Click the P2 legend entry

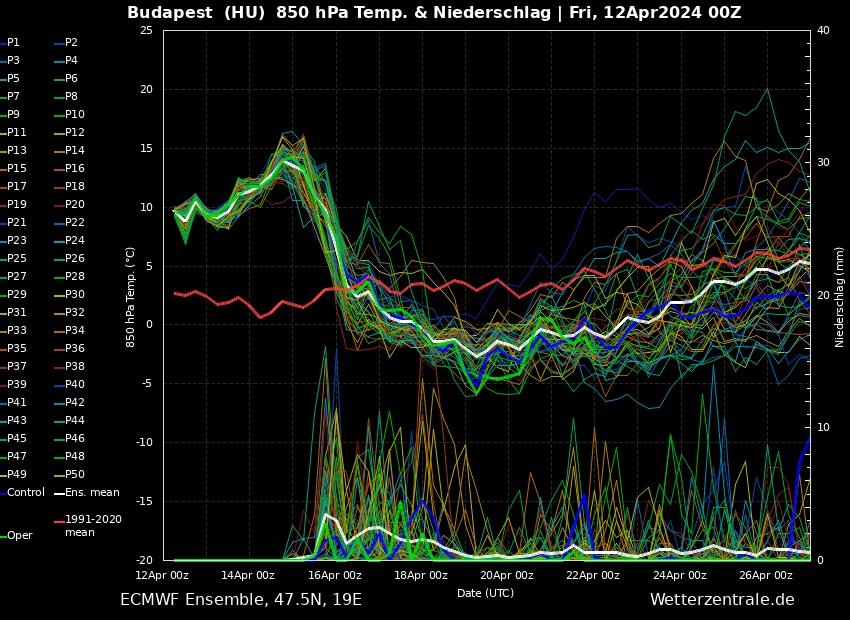[71, 43]
